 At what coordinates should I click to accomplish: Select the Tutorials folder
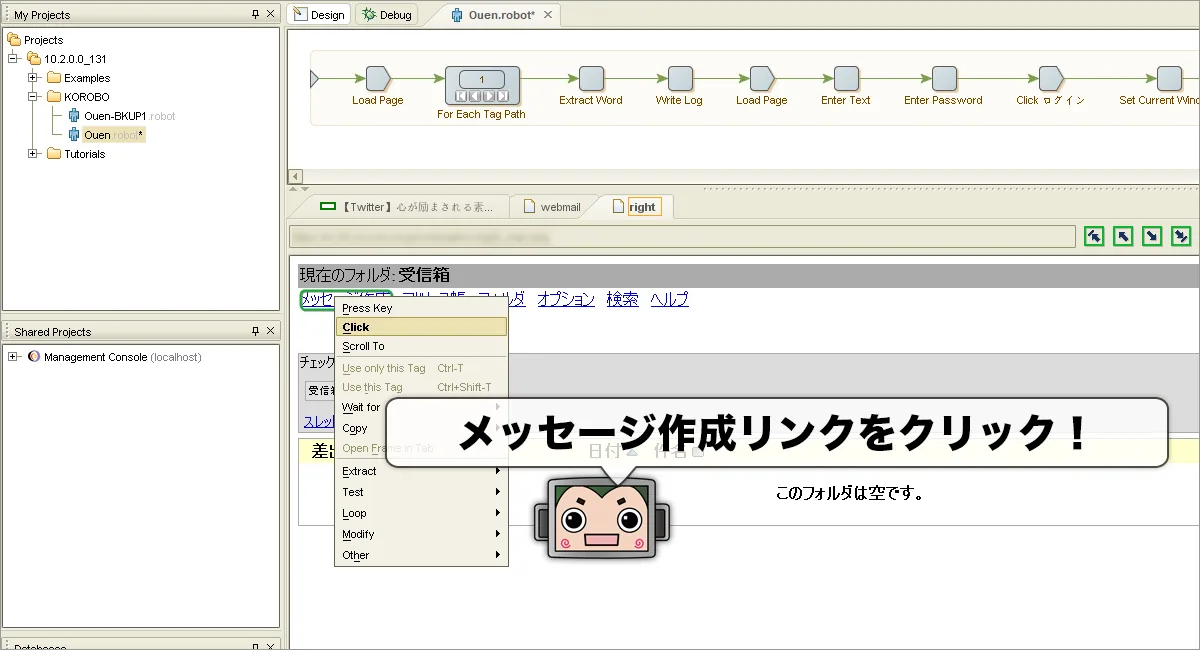[x=76, y=154]
